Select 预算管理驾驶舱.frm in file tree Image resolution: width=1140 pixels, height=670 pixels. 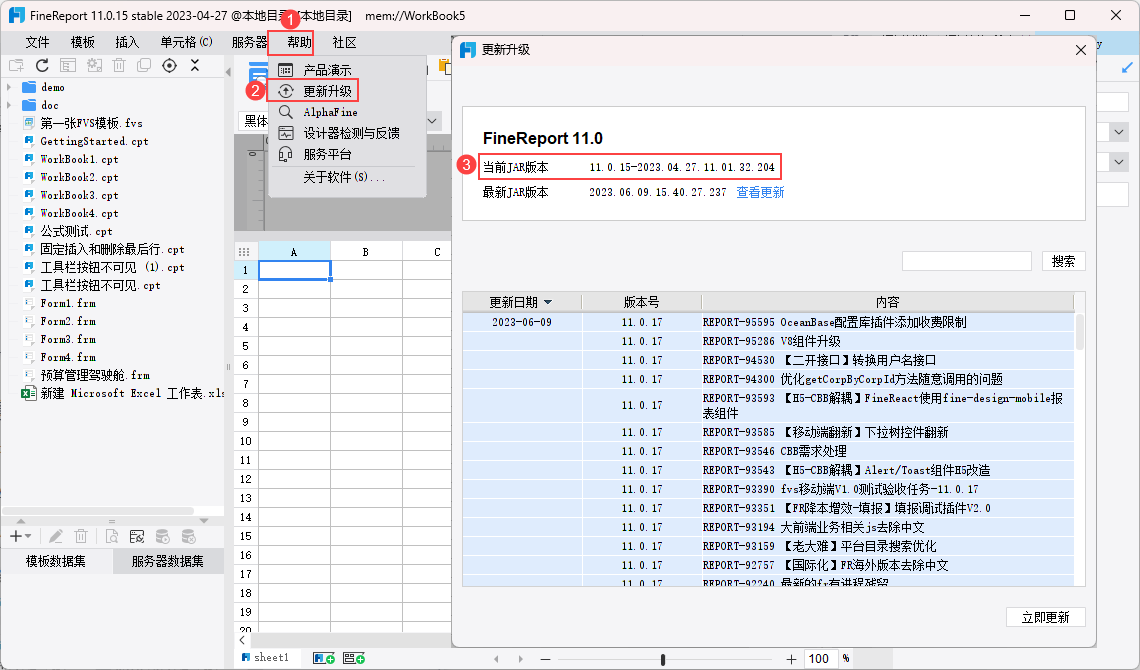pyautogui.click(x=95, y=375)
